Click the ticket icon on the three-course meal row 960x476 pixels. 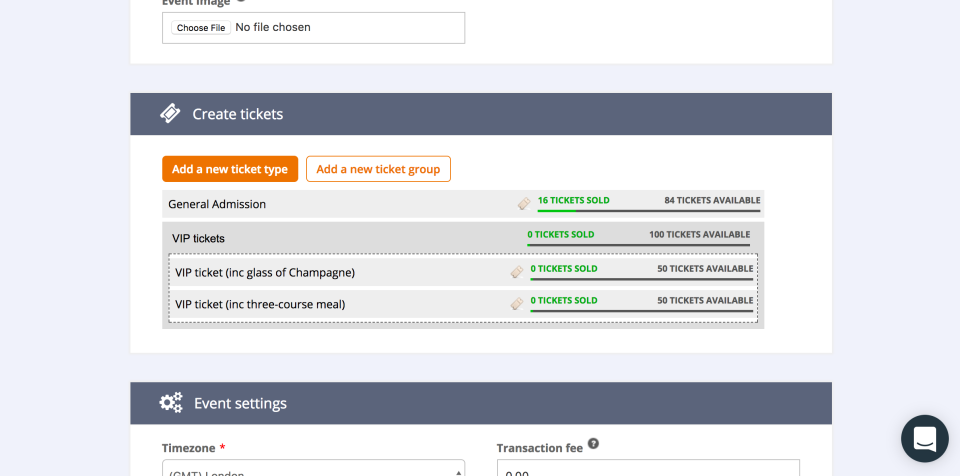pos(517,304)
